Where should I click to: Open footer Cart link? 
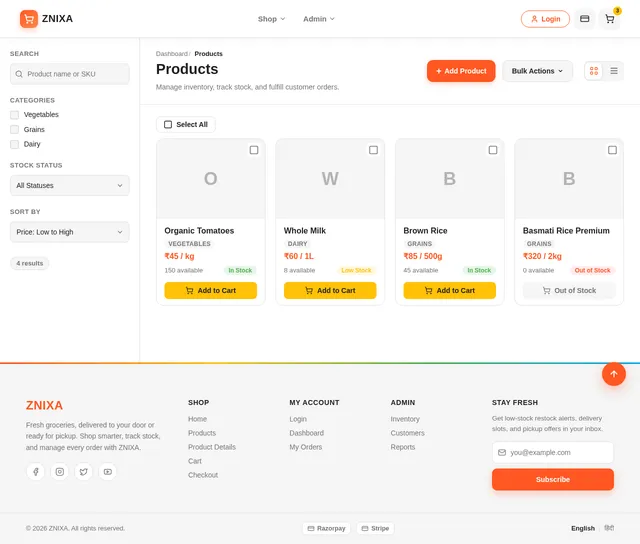[195, 461]
